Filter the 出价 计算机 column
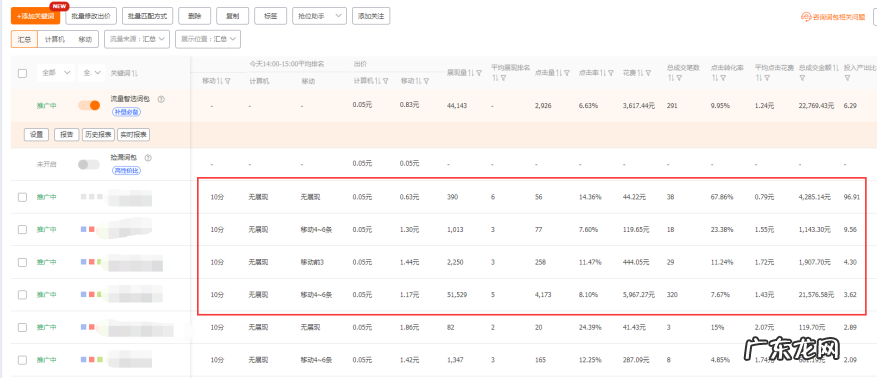This screenshot has width=878, height=378. coord(385,81)
